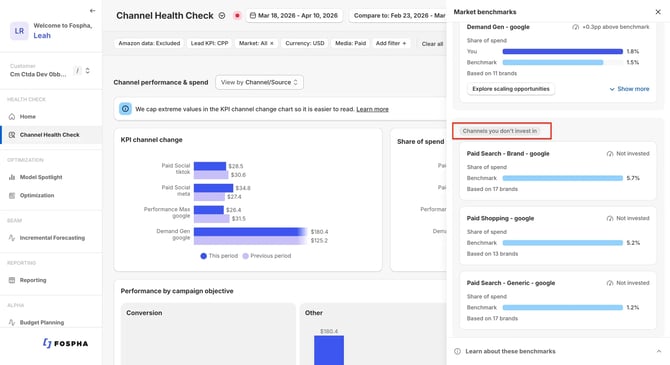670x365 pixels.
Task: Click Demand Gen Benchmark 1.5% bar
Action: [553, 62]
